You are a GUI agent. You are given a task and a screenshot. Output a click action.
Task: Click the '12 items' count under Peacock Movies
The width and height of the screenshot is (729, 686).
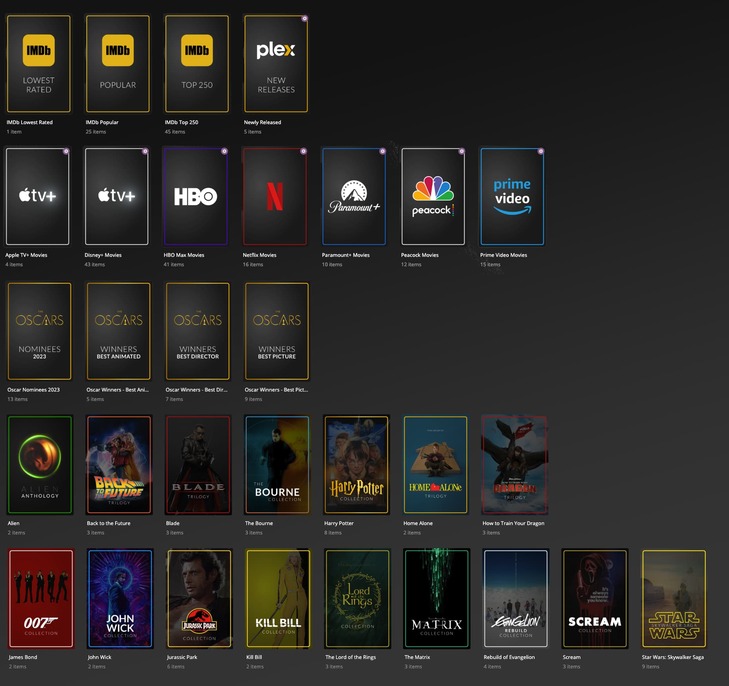coord(411,264)
